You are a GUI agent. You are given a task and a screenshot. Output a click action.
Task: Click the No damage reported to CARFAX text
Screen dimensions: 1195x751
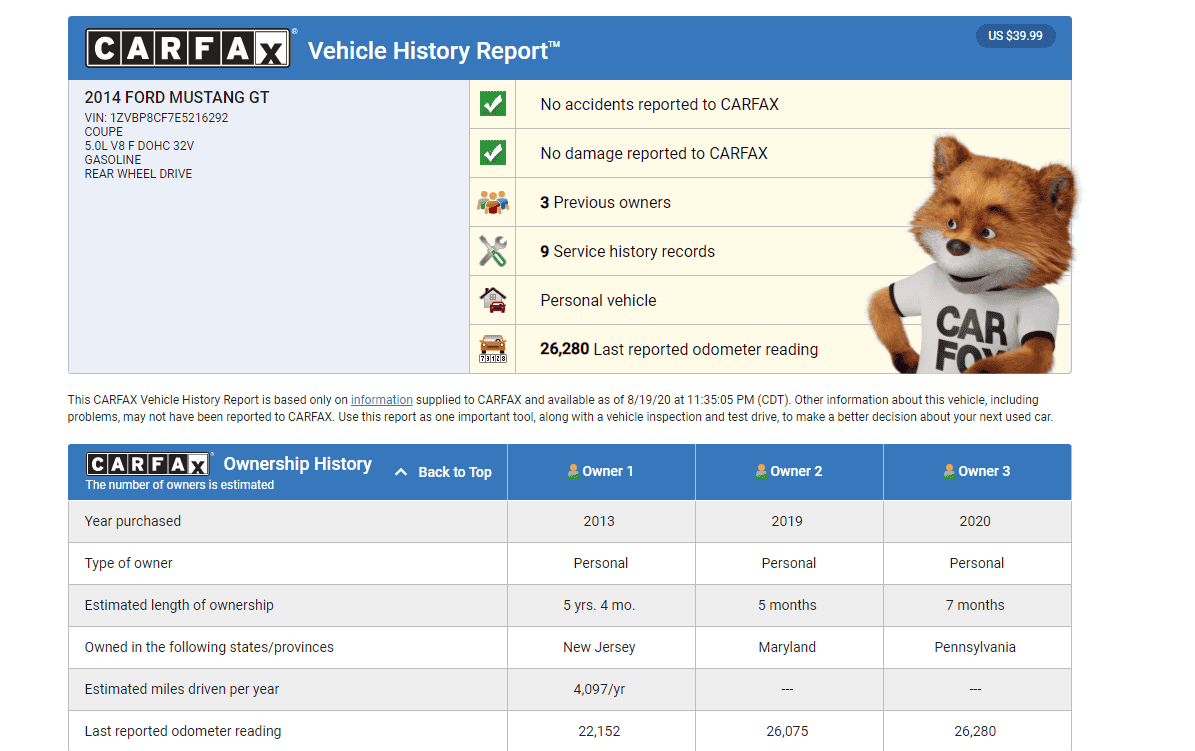(654, 153)
